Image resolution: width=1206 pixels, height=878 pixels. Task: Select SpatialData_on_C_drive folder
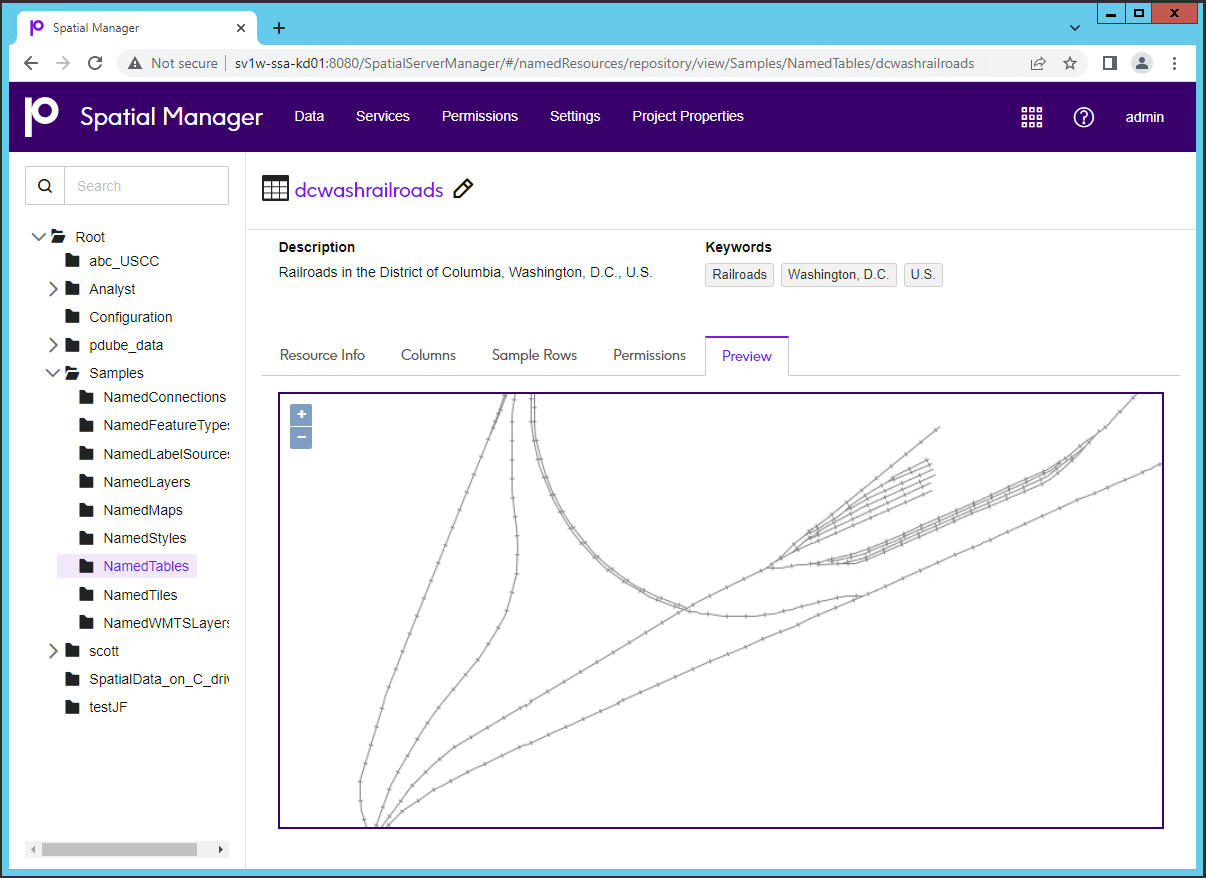click(x=159, y=679)
